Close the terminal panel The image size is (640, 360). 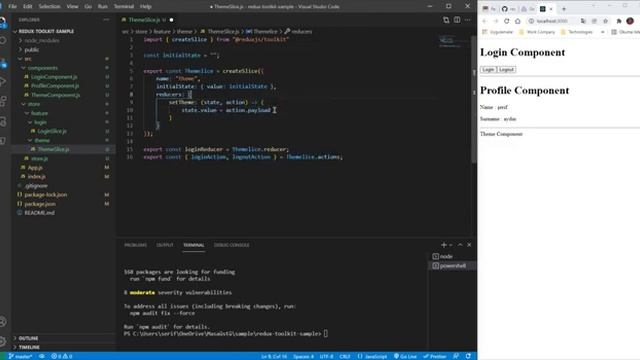point(469,245)
